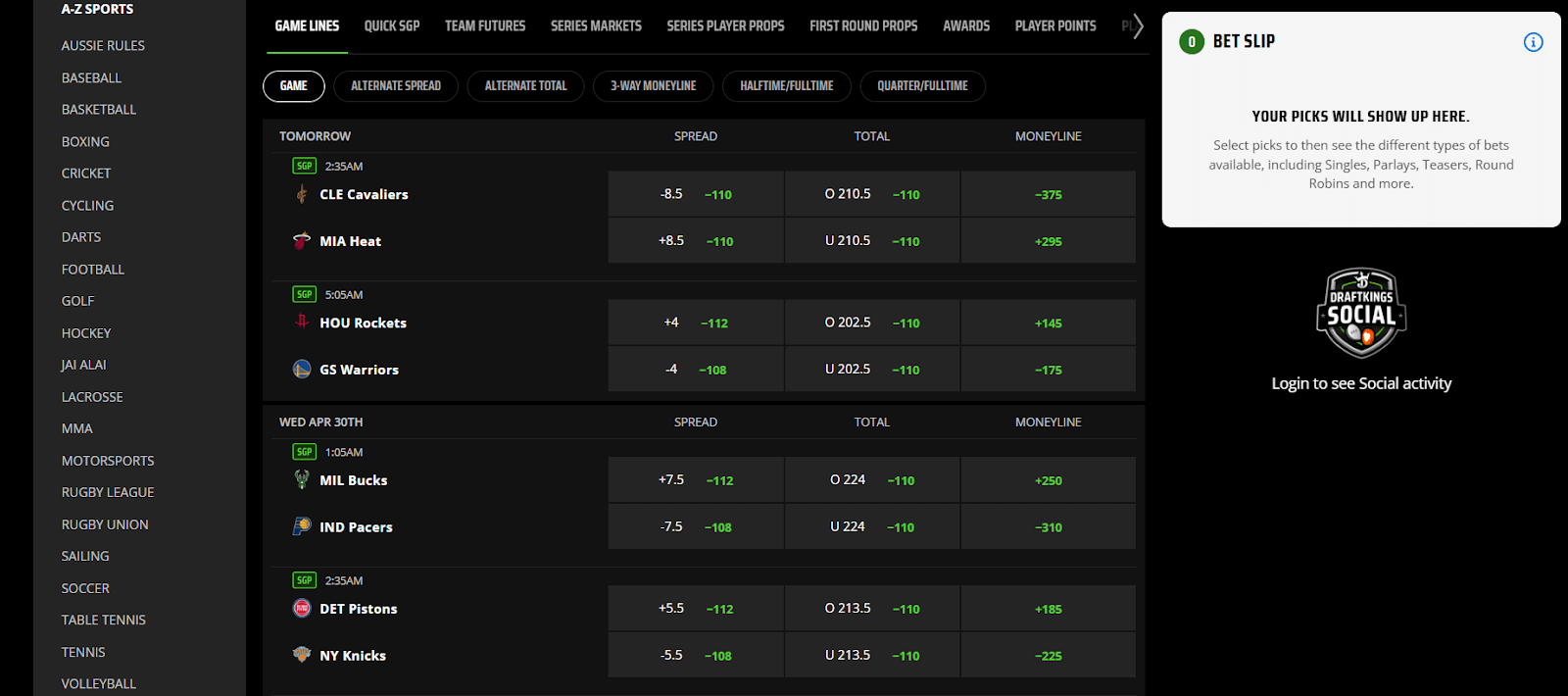Select Alternate Spread filter
The width and height of the screenshot is (1568, 696).
396,86
